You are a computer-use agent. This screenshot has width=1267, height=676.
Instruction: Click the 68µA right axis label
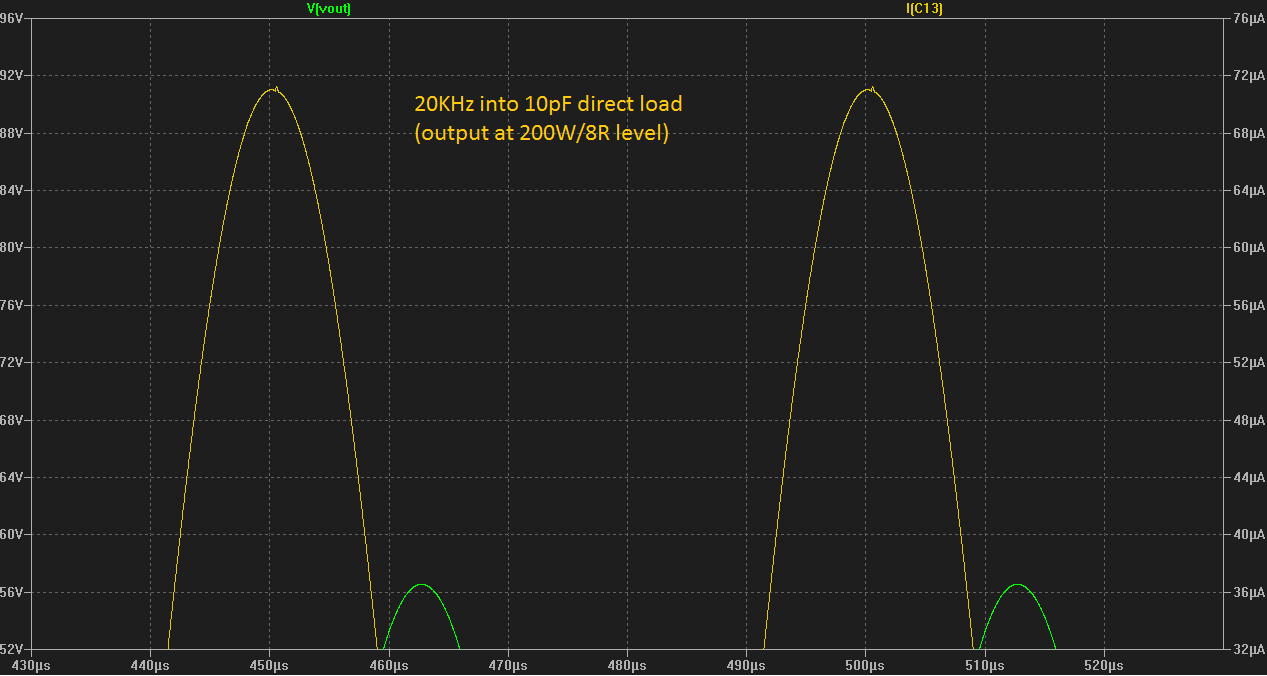1249,133
